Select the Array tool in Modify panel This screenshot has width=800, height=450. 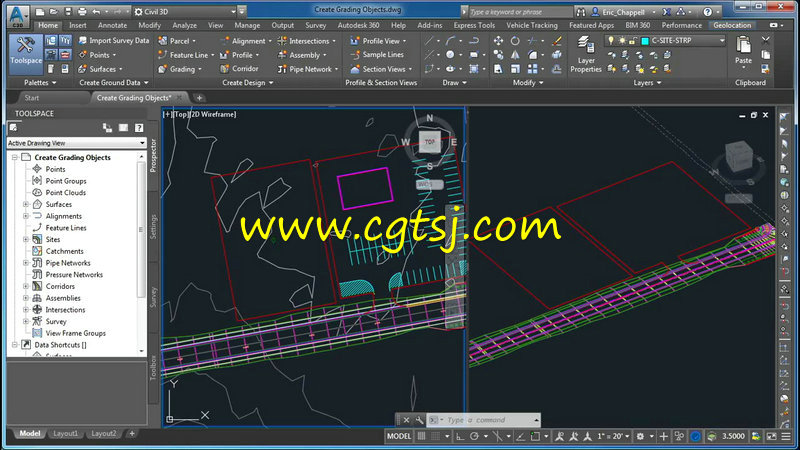pyautogui.click(x=533, y=68)
